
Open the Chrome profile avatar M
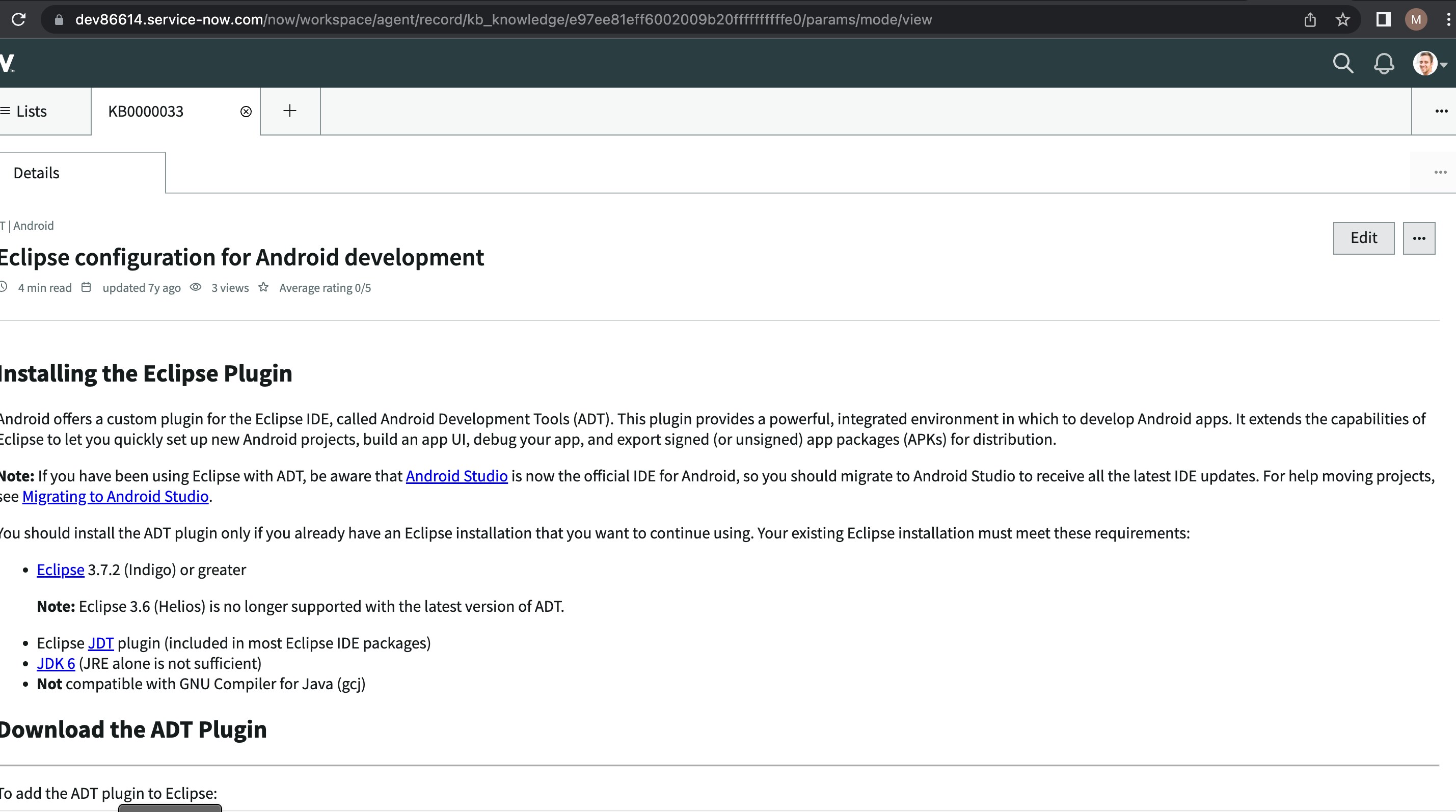1416,20
